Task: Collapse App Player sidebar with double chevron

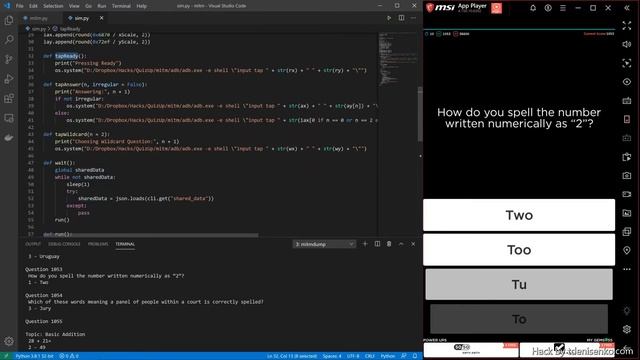Action: [627, 8]
